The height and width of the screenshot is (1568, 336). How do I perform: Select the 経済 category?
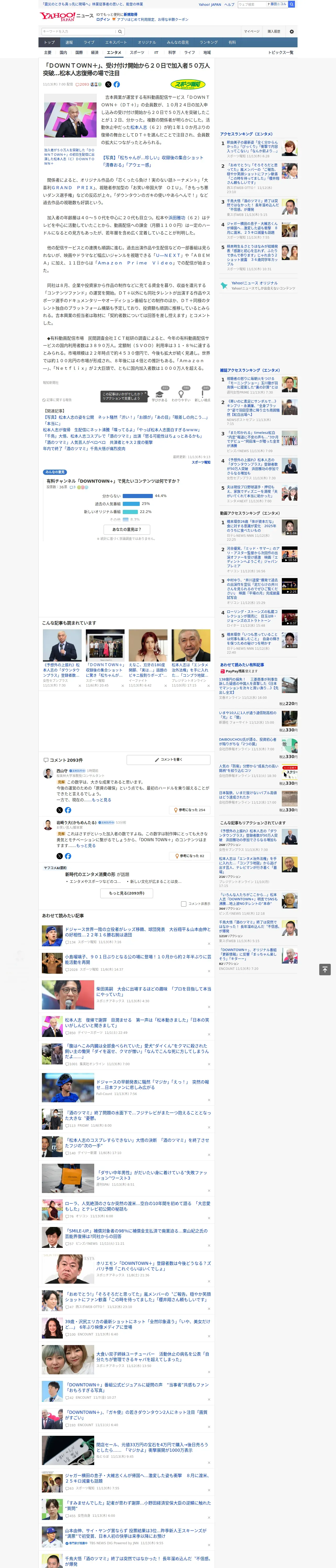(94, 52)
